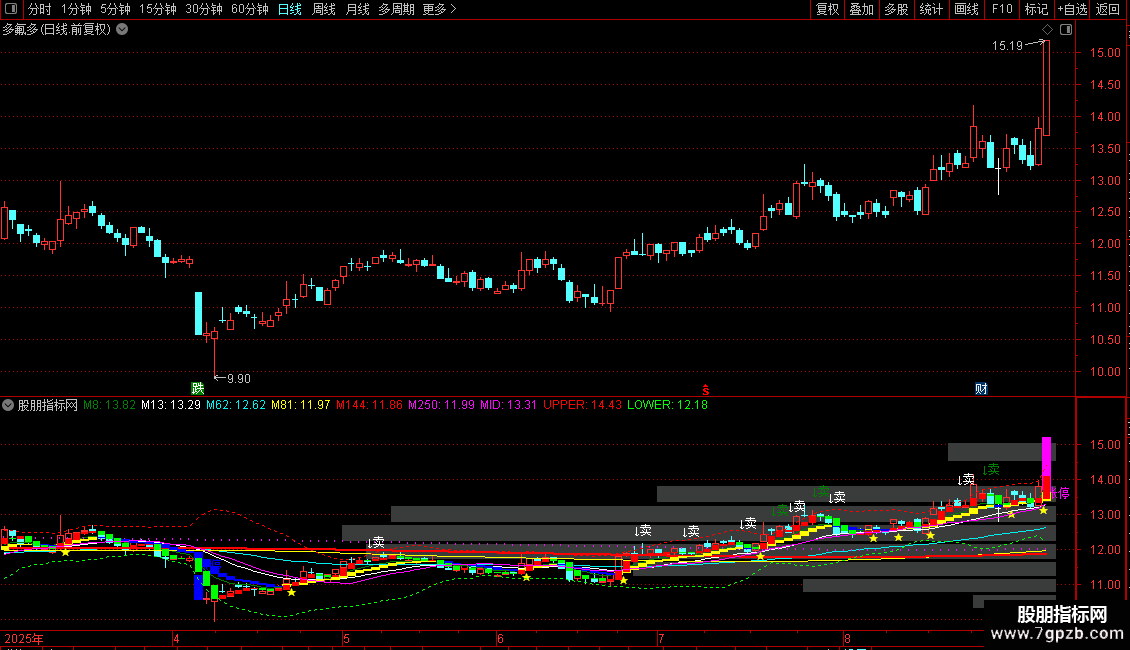Open 叠加 overlay comparison
1130x650 pixels.
coord(861,9)
